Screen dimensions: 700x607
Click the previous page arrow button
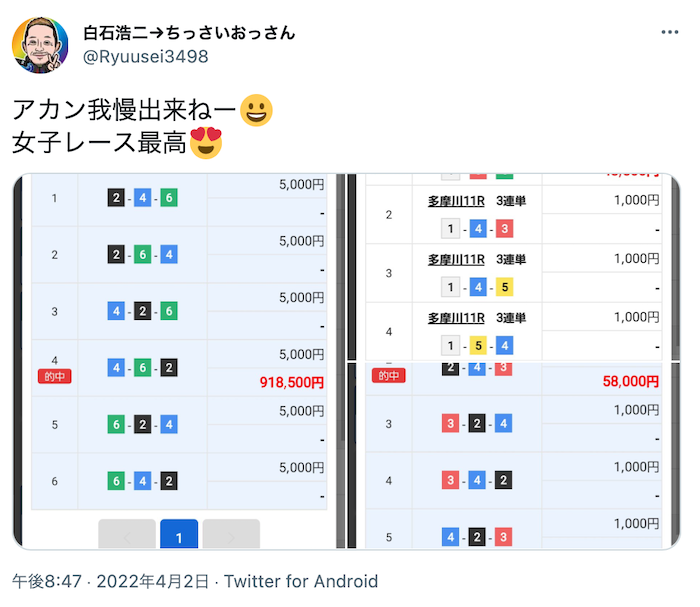pos(126,537)
